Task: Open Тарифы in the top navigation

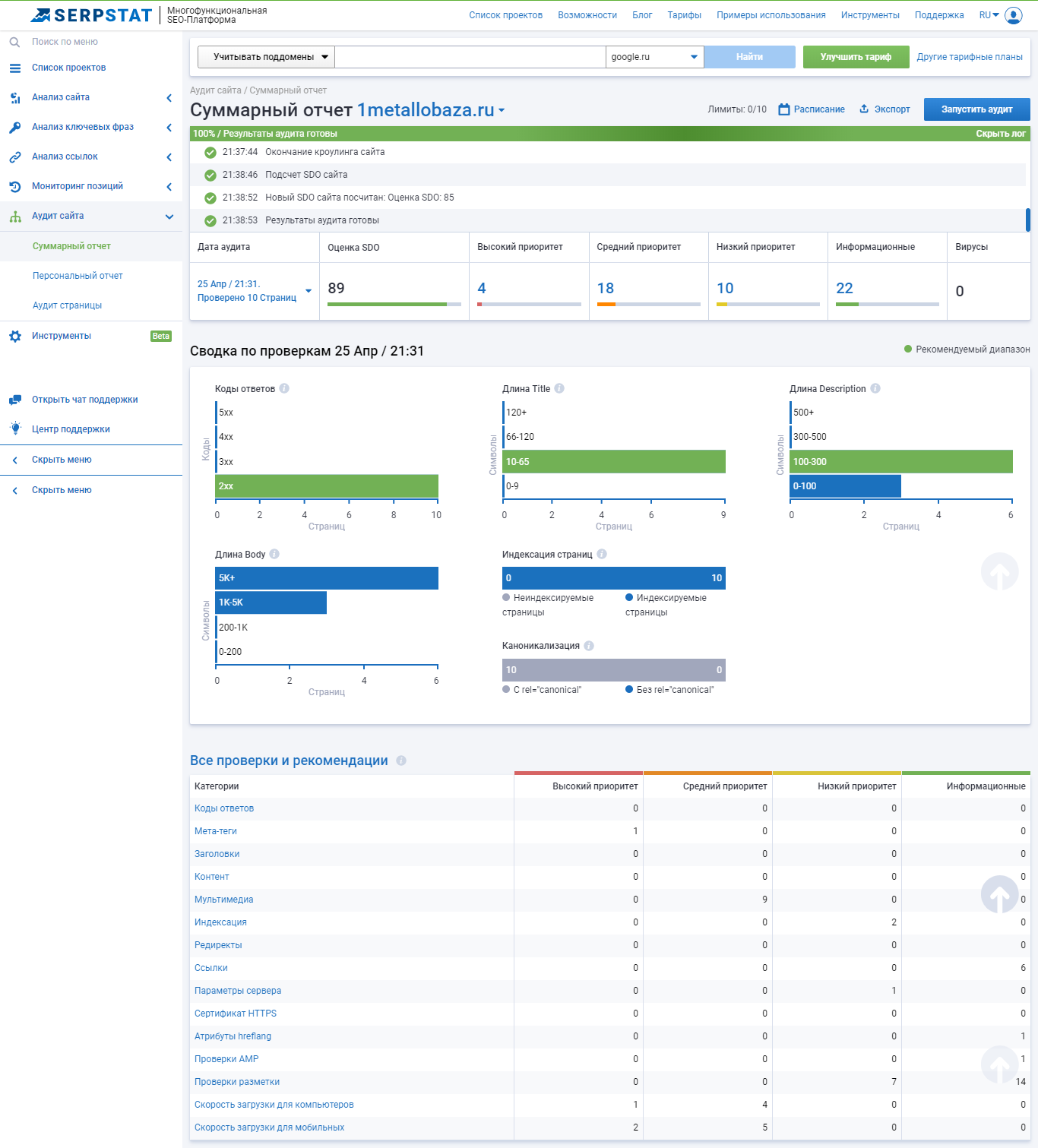Action: point(684,15)
